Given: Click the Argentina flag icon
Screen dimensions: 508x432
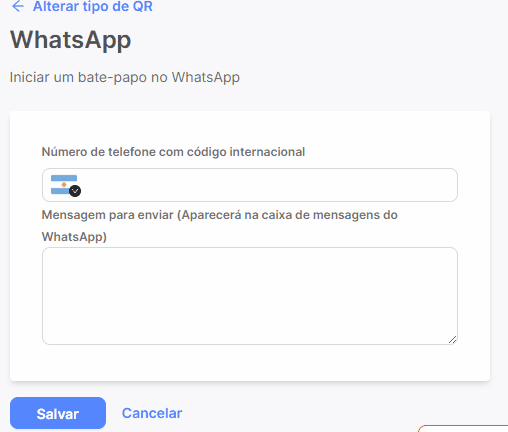Looking at the screenshot, I should click(64, 185).
